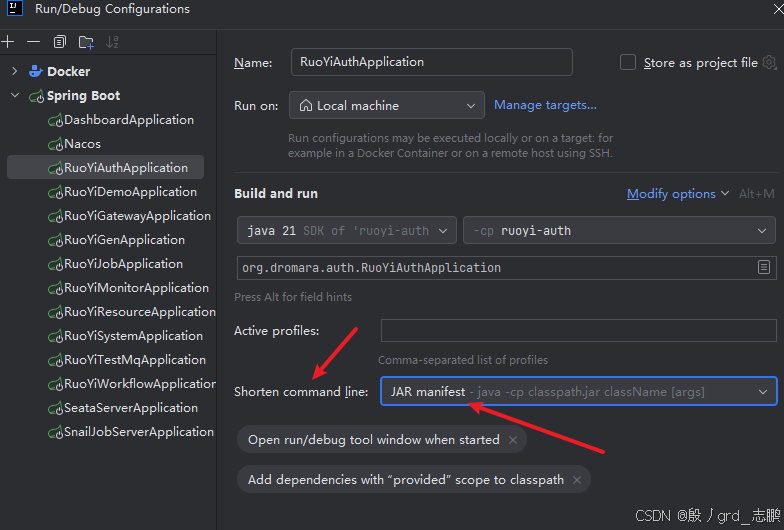
Task: Click the IntelliJ IDEA logo in title bar
Action: [x=15, y=8]
